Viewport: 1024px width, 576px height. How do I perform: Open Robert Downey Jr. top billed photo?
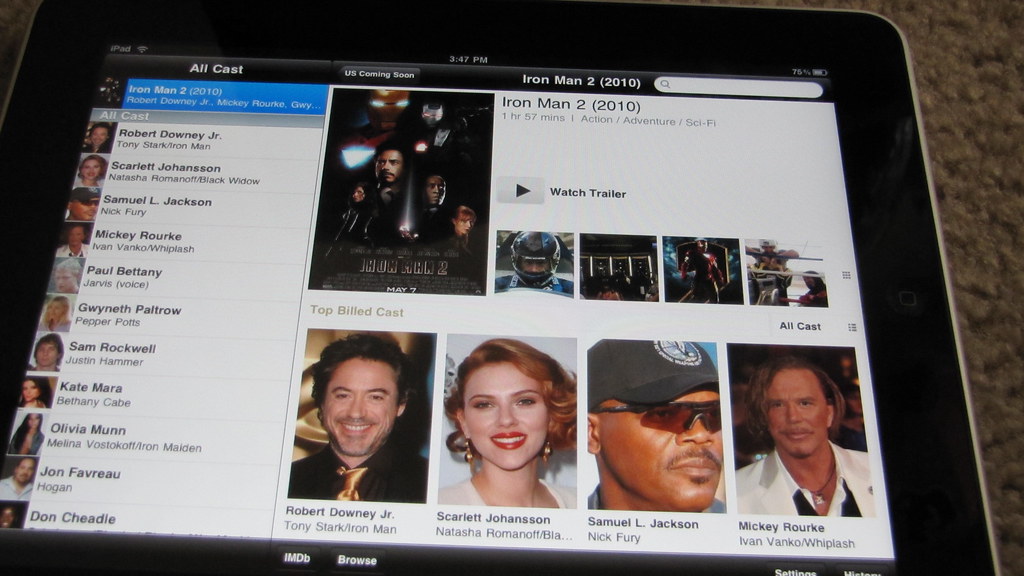pos(362,416)
